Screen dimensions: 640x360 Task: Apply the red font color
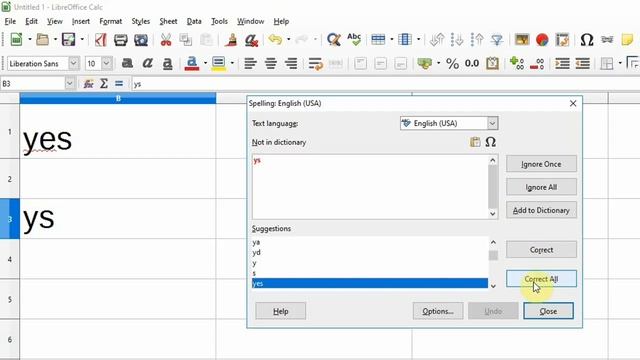click(192, 63)
